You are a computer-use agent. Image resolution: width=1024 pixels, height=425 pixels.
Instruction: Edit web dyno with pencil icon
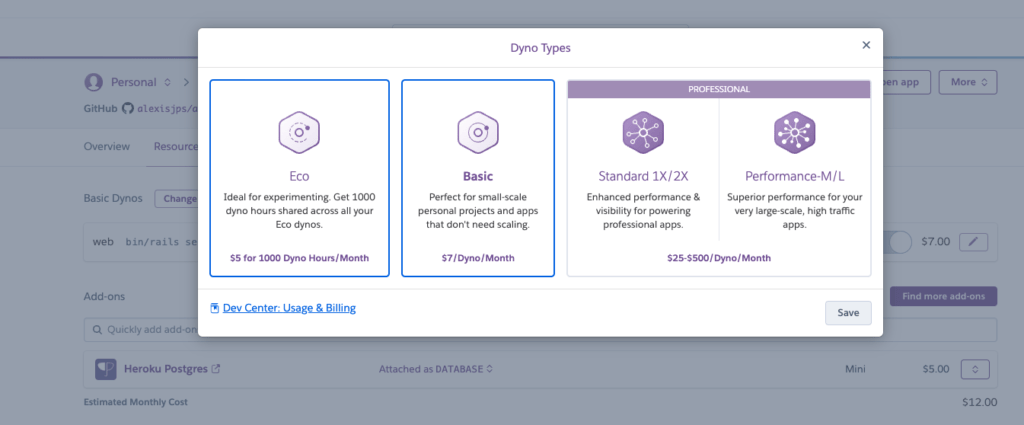(973, 242)
